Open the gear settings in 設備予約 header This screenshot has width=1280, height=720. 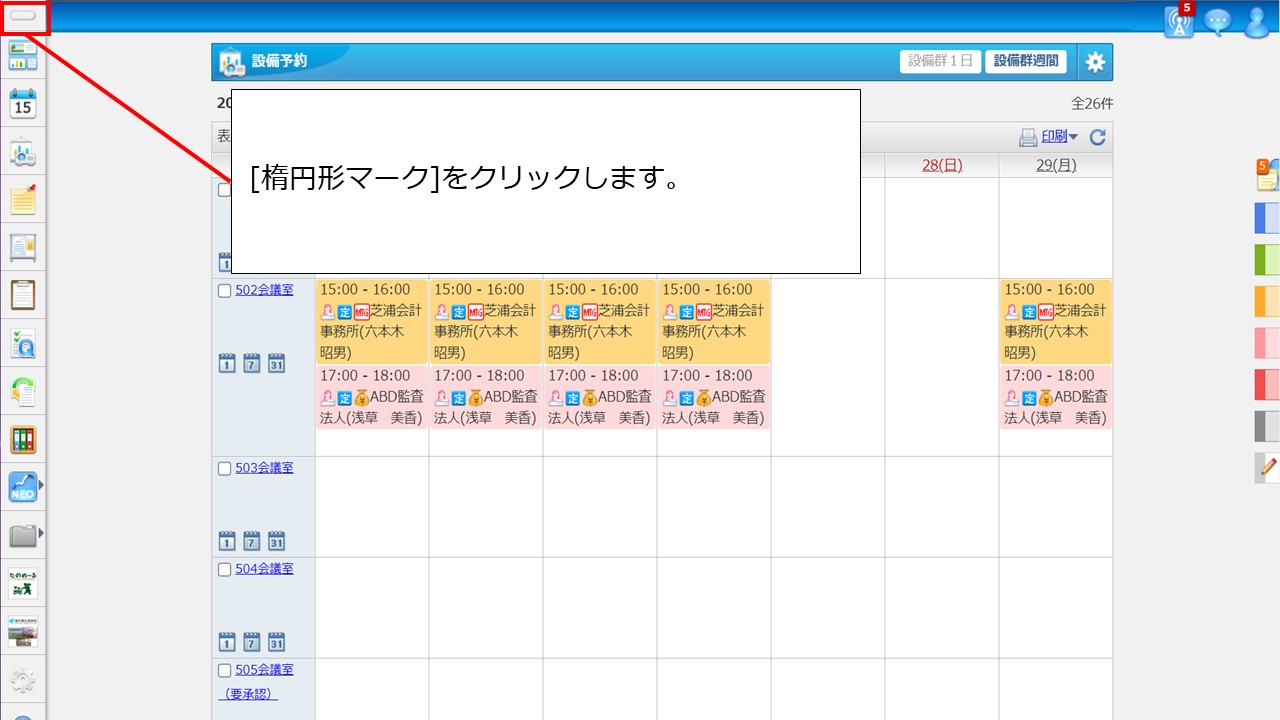click(x=1095, y=62)
